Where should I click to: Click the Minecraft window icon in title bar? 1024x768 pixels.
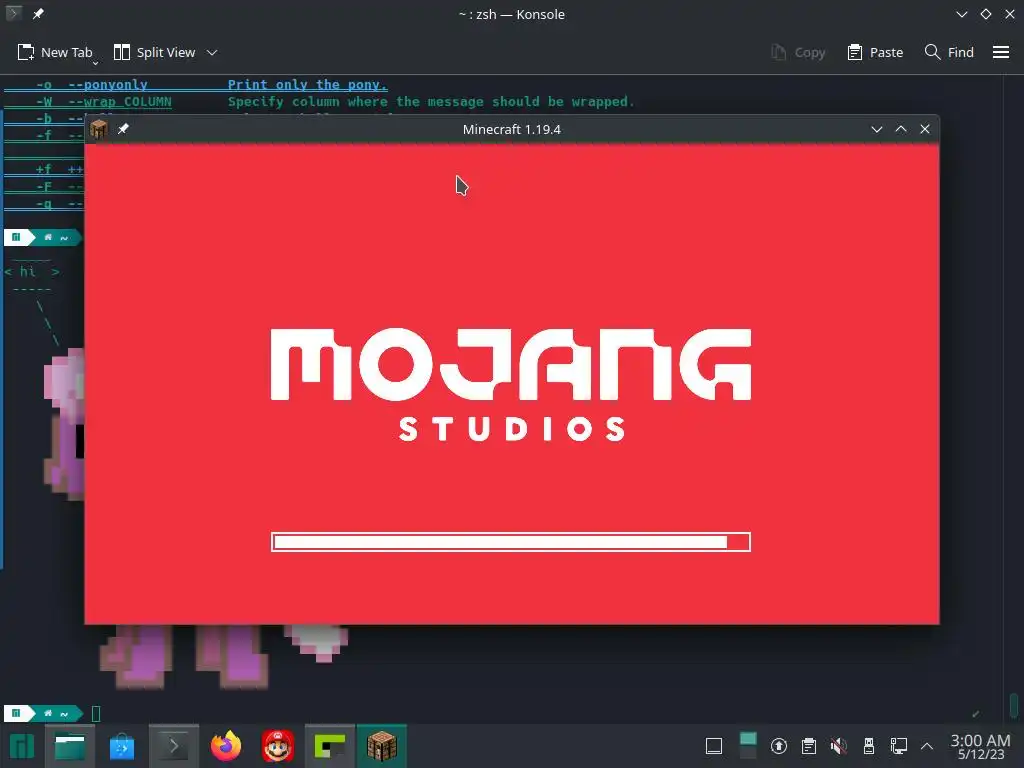point(99,129)
